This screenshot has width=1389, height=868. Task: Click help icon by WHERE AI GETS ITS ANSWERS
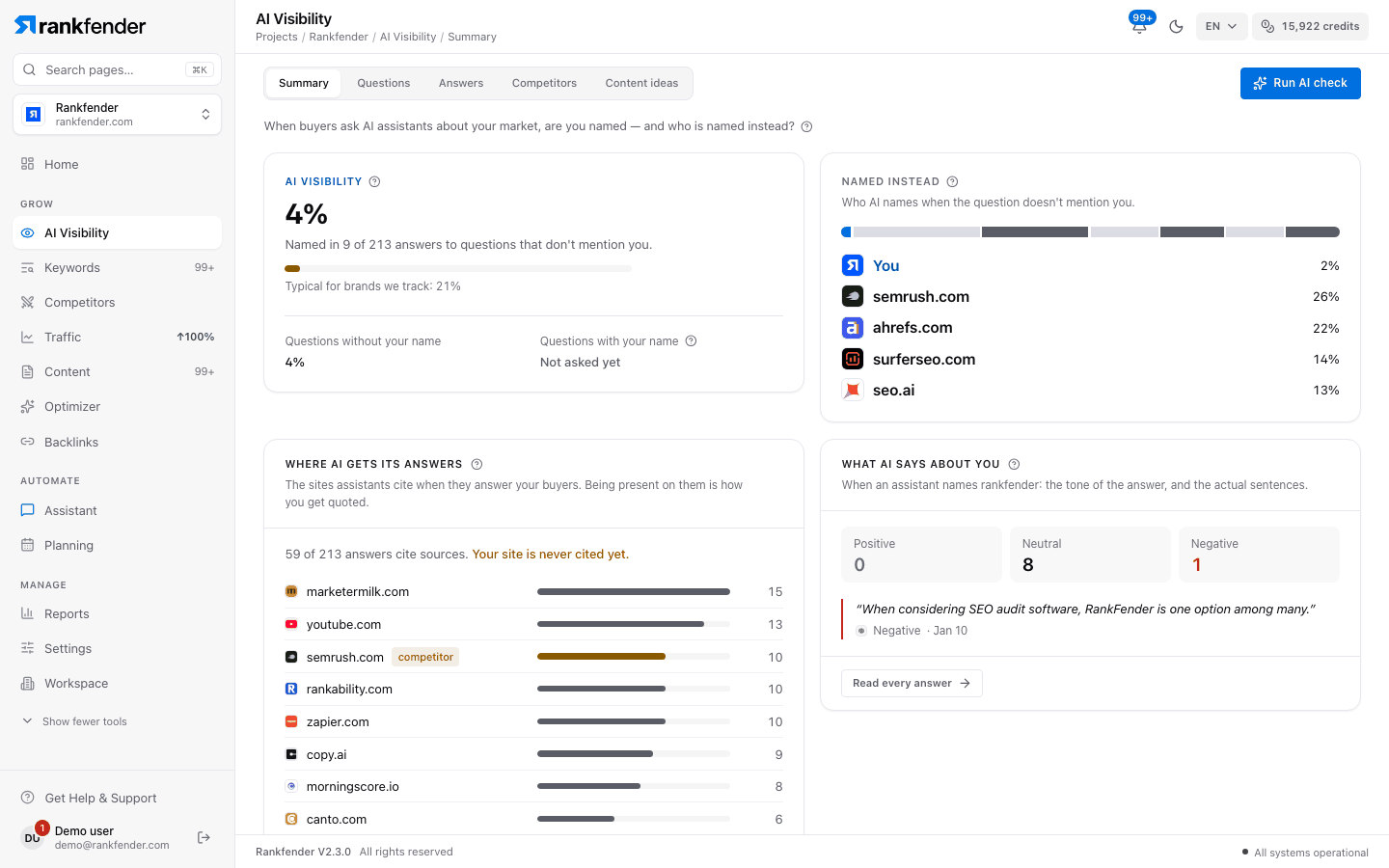click(x=477, y=464)
